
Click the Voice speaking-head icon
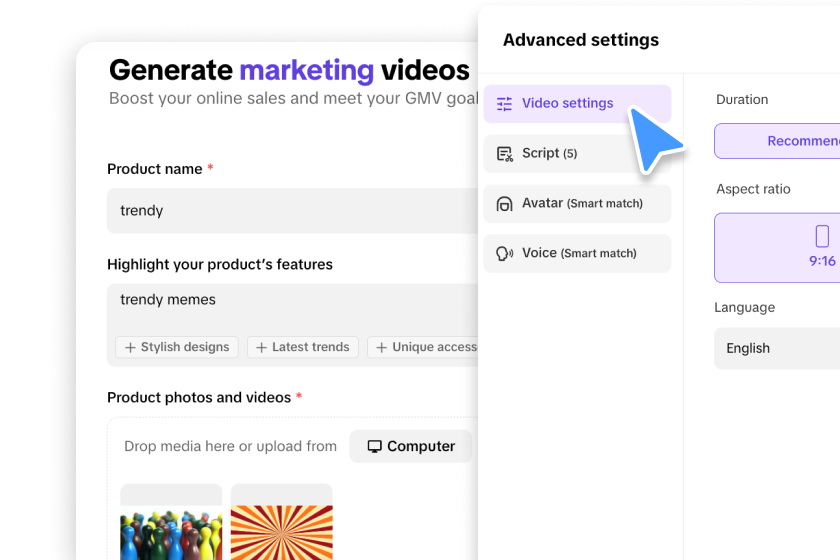(x=504, y=254)
